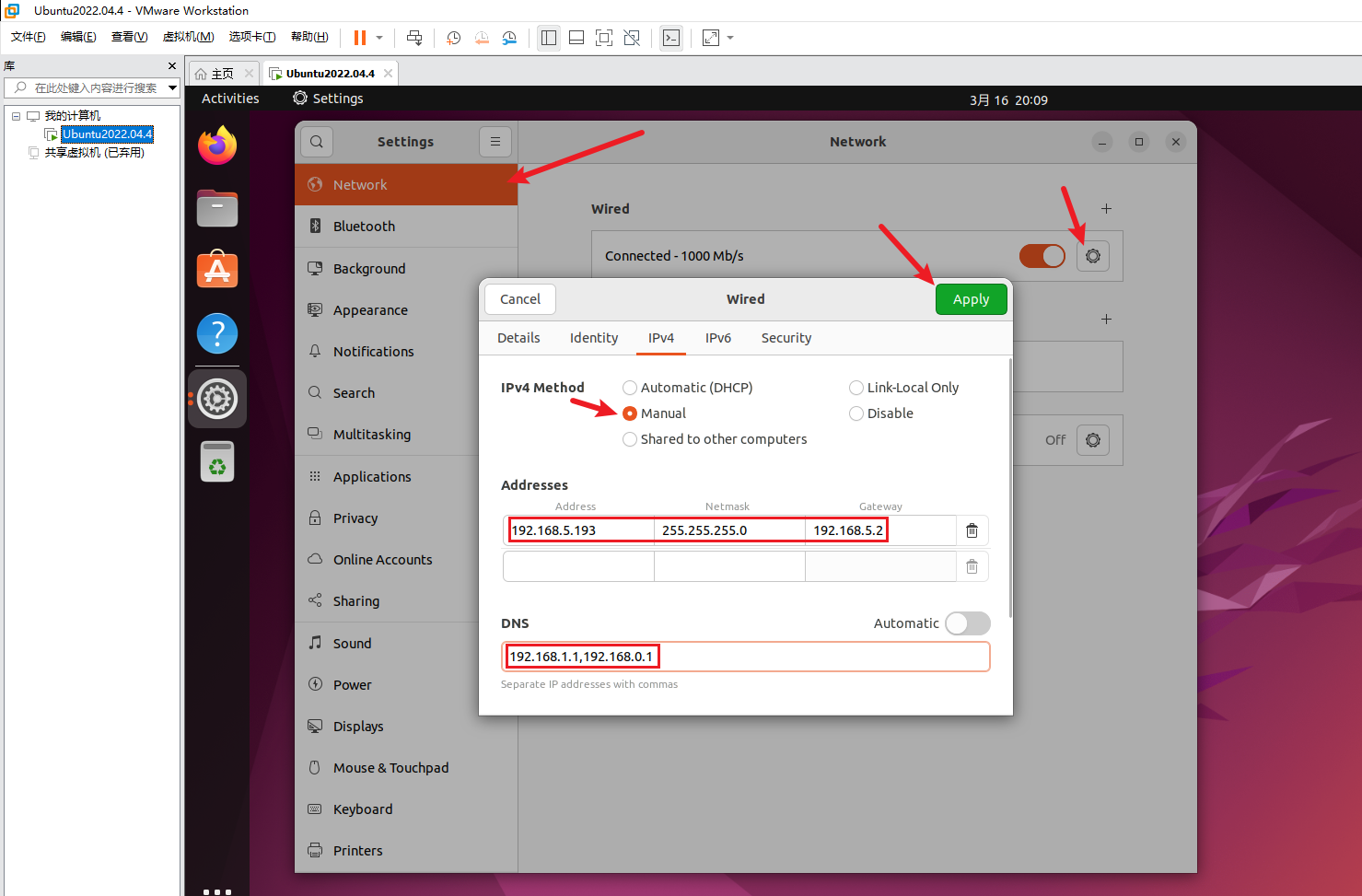Click the Address field 192.168.5.193
Image resolution: width=1362 pixels, height=896 pixels.
pyautogui.click(x=579, y=530)
